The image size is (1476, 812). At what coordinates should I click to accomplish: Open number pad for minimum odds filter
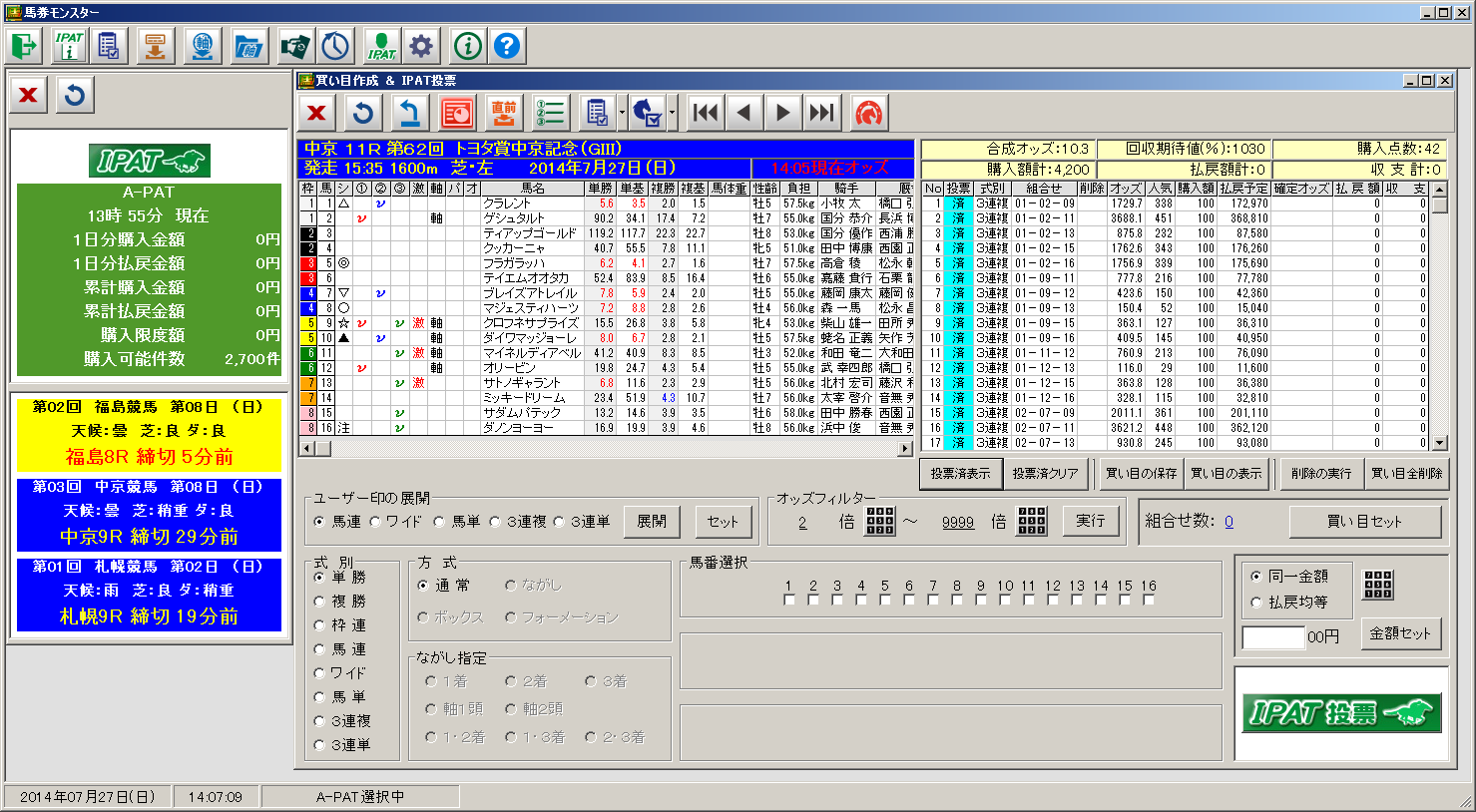point(880,521)
